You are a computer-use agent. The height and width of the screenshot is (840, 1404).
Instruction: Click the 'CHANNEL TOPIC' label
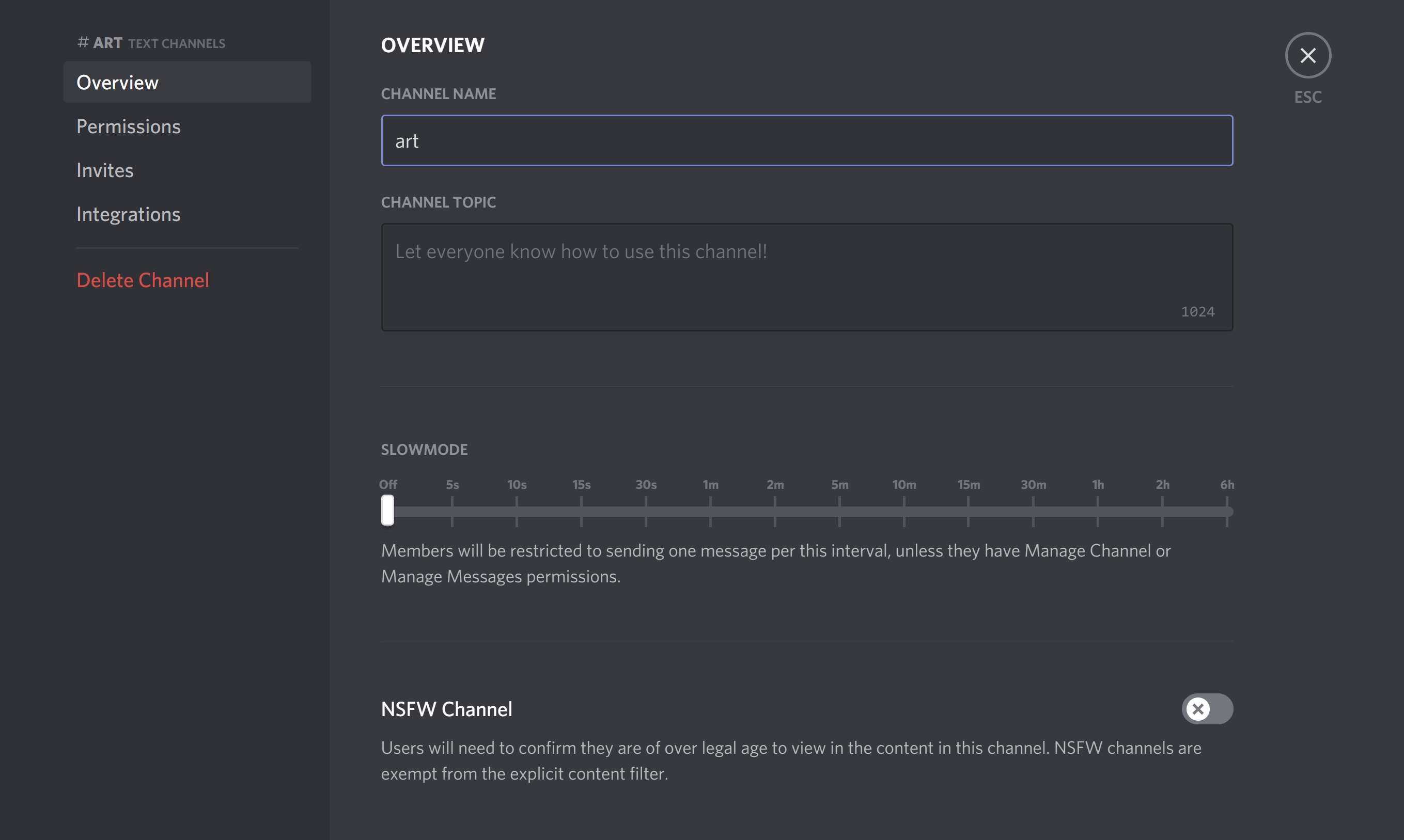(439, 202)
